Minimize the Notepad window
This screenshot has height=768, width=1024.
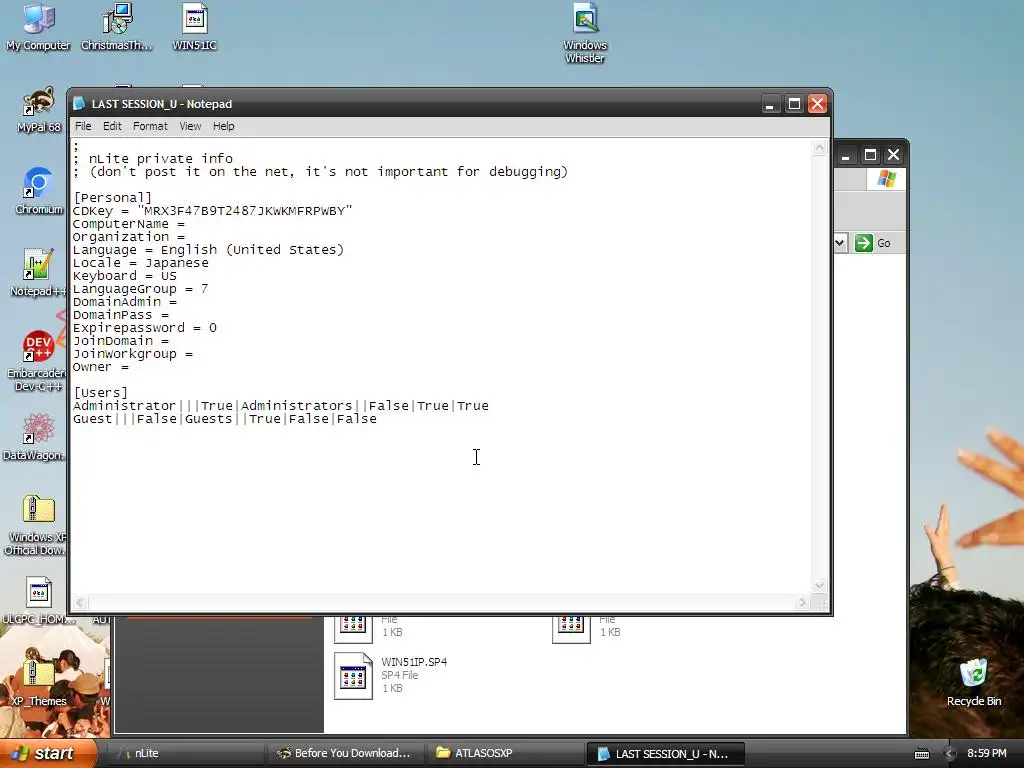[x=771, y=104]
